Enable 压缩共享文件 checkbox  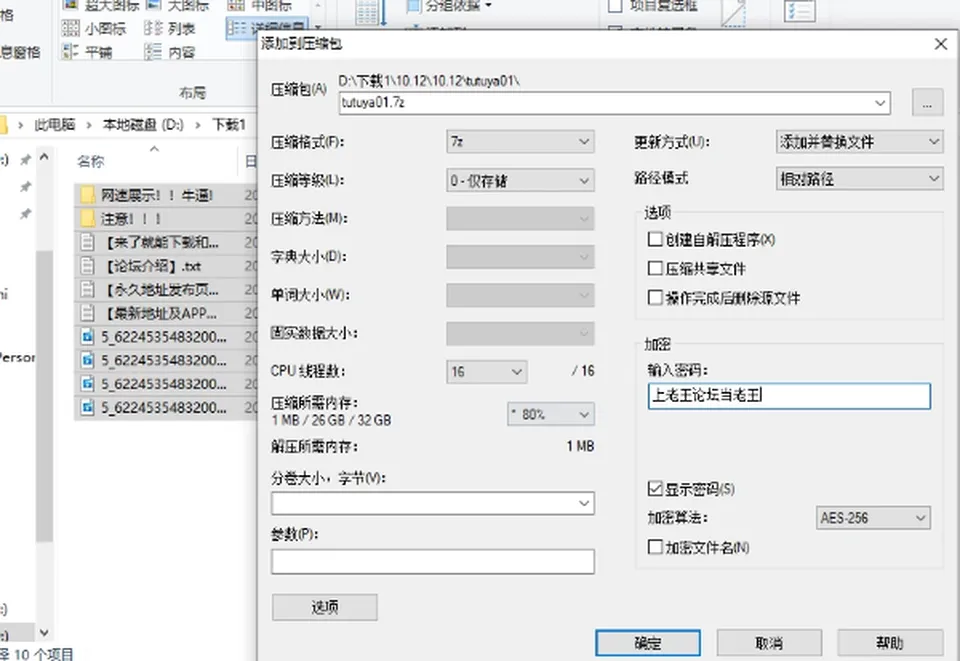coord(655,268)
